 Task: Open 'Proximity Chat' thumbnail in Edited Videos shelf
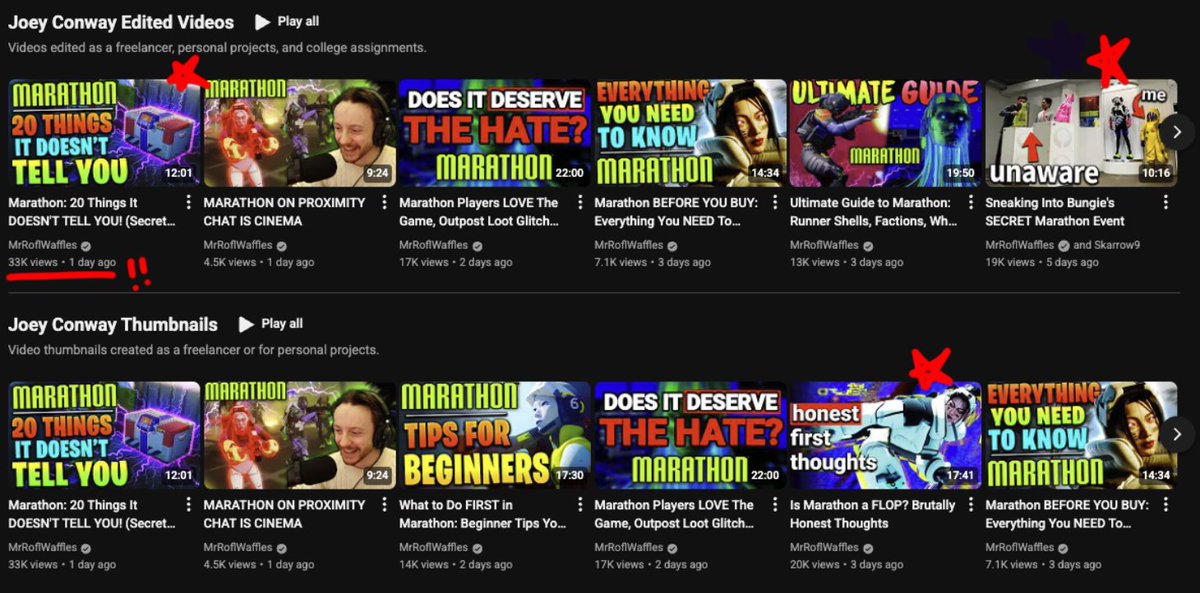tap(300, 133)
